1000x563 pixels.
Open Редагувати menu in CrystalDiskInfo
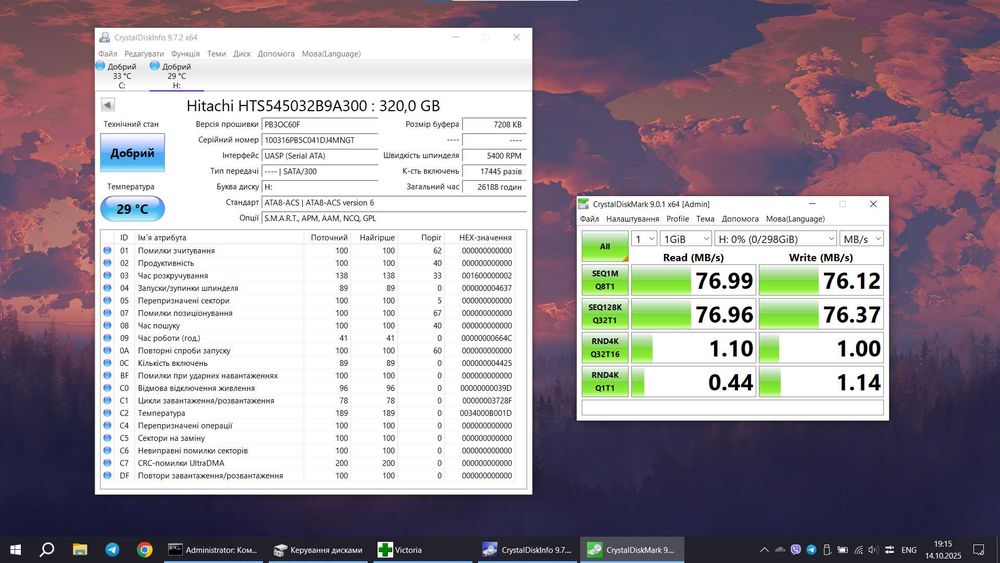(x=144, y=54)
